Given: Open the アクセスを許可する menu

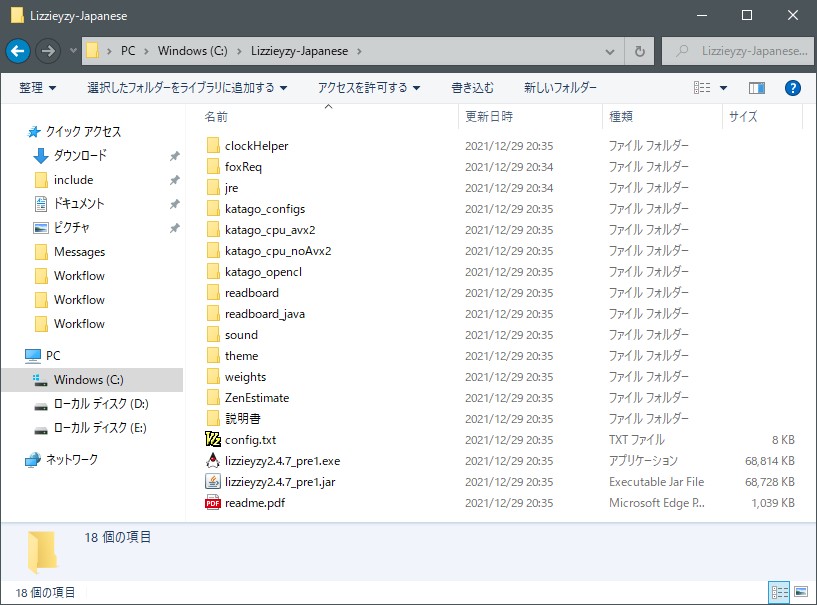Looking at the screenshot, I should coord(369,88).
